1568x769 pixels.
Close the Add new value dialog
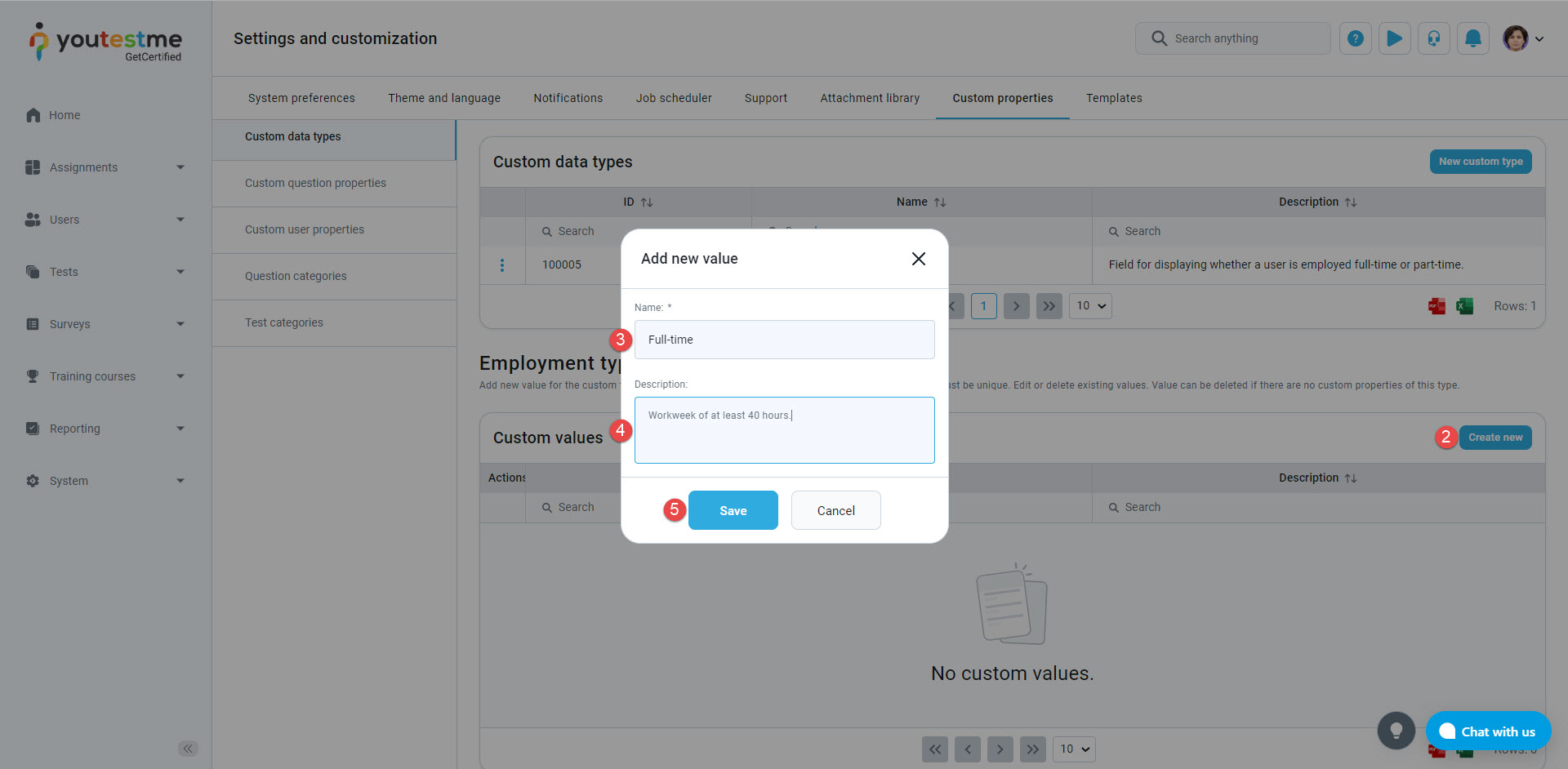918,259
